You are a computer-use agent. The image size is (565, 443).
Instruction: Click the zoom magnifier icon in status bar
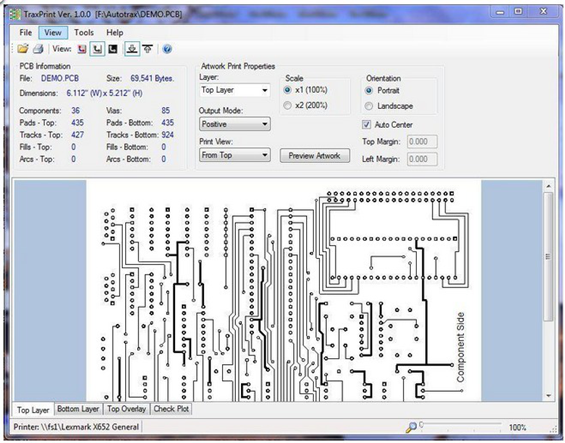(411, 428)
